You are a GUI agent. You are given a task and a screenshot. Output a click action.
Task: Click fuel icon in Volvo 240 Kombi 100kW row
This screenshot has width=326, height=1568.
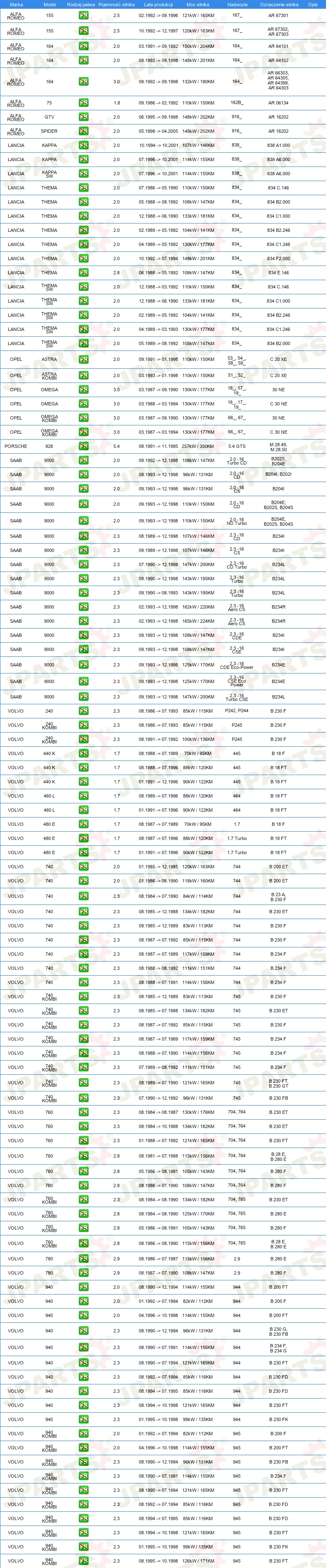83,740
